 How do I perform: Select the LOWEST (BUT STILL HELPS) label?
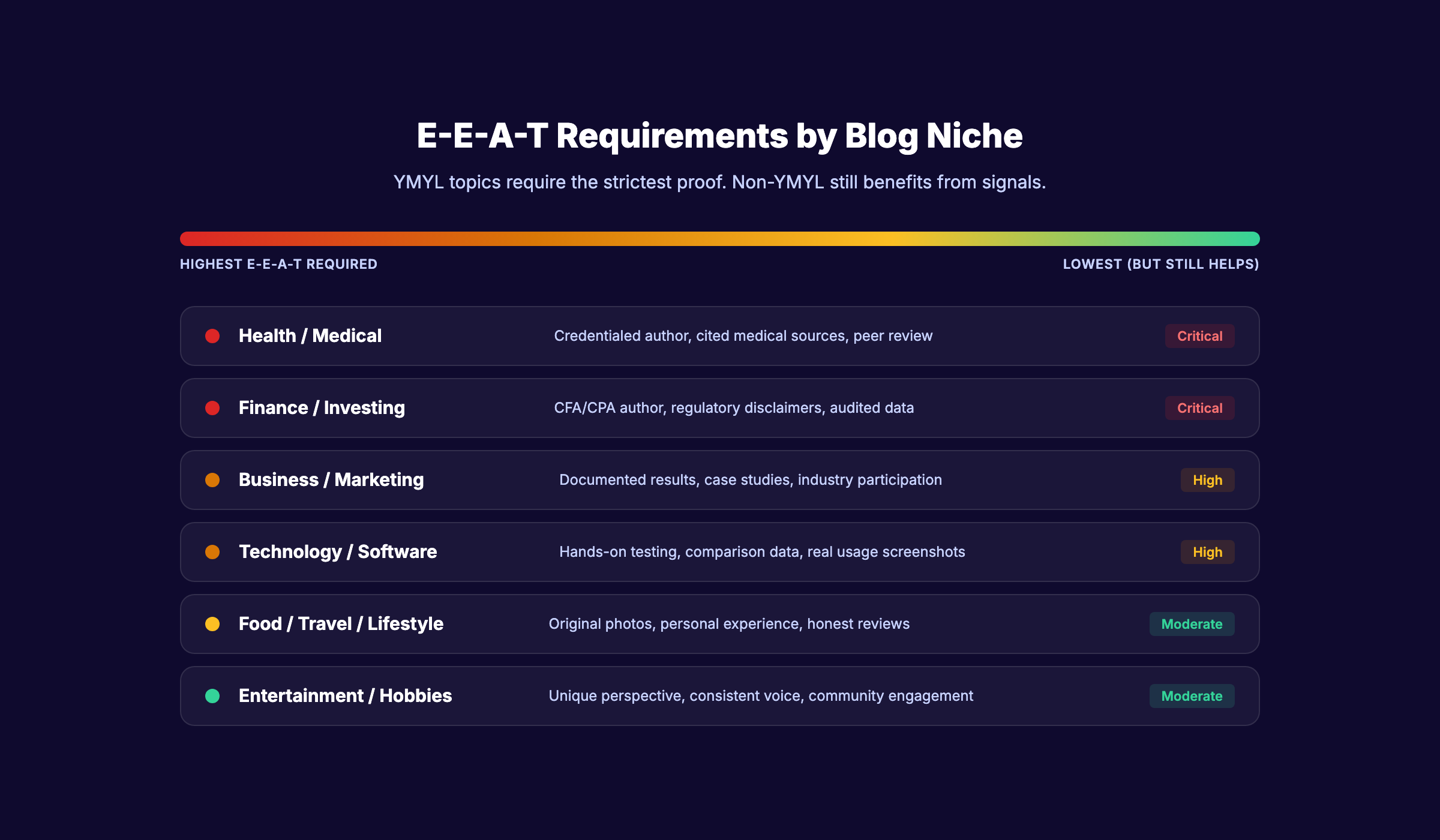tap(1160, 264)
